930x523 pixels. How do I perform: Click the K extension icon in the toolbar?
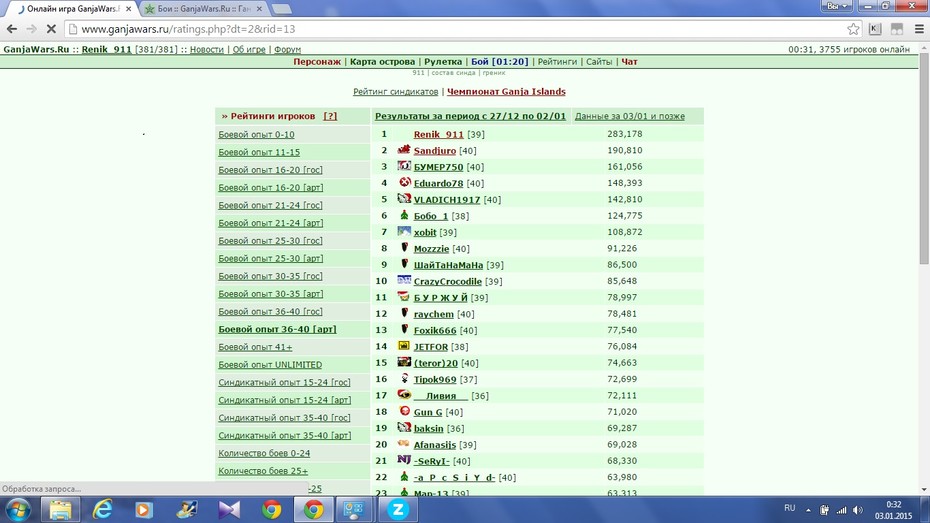(875, 28)
